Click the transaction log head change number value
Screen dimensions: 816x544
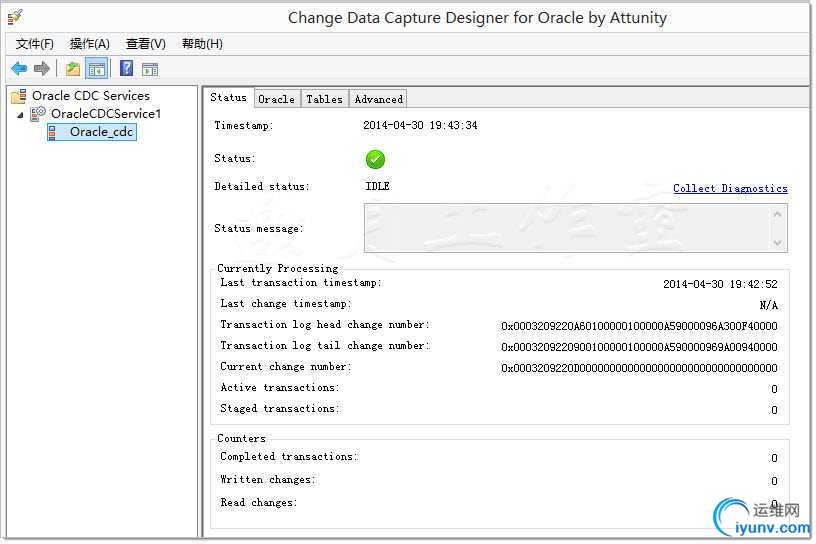coord(639,326)
